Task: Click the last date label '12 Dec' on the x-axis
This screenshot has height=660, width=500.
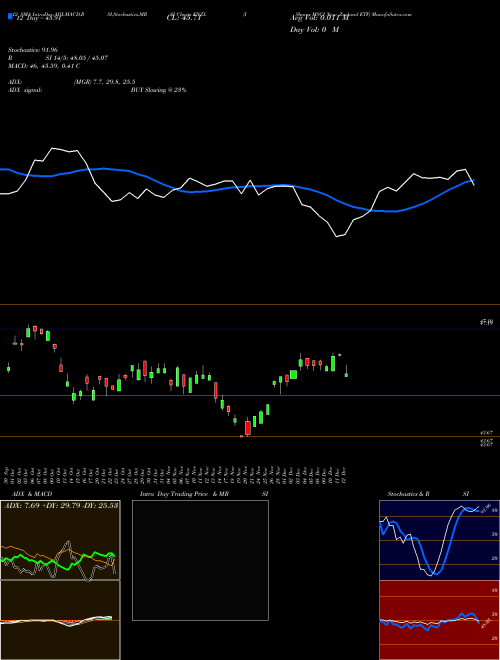Action: [344, 475]
